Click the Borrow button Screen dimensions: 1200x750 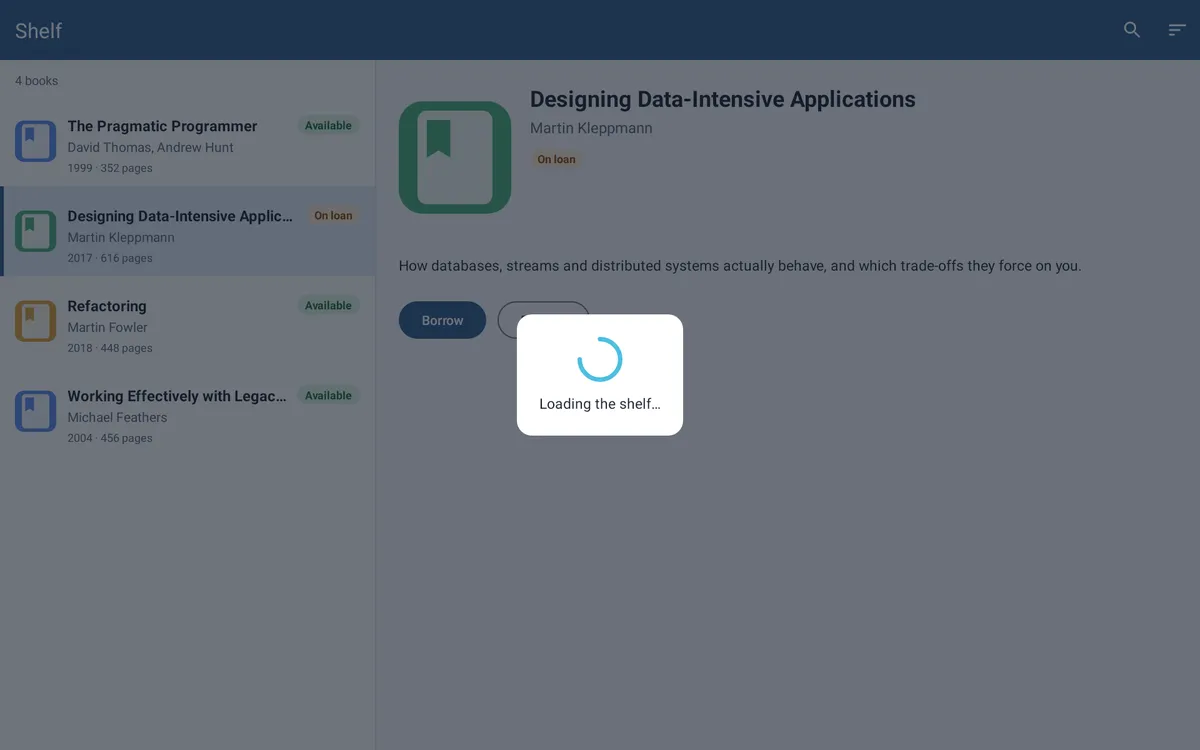pos(442,320)
